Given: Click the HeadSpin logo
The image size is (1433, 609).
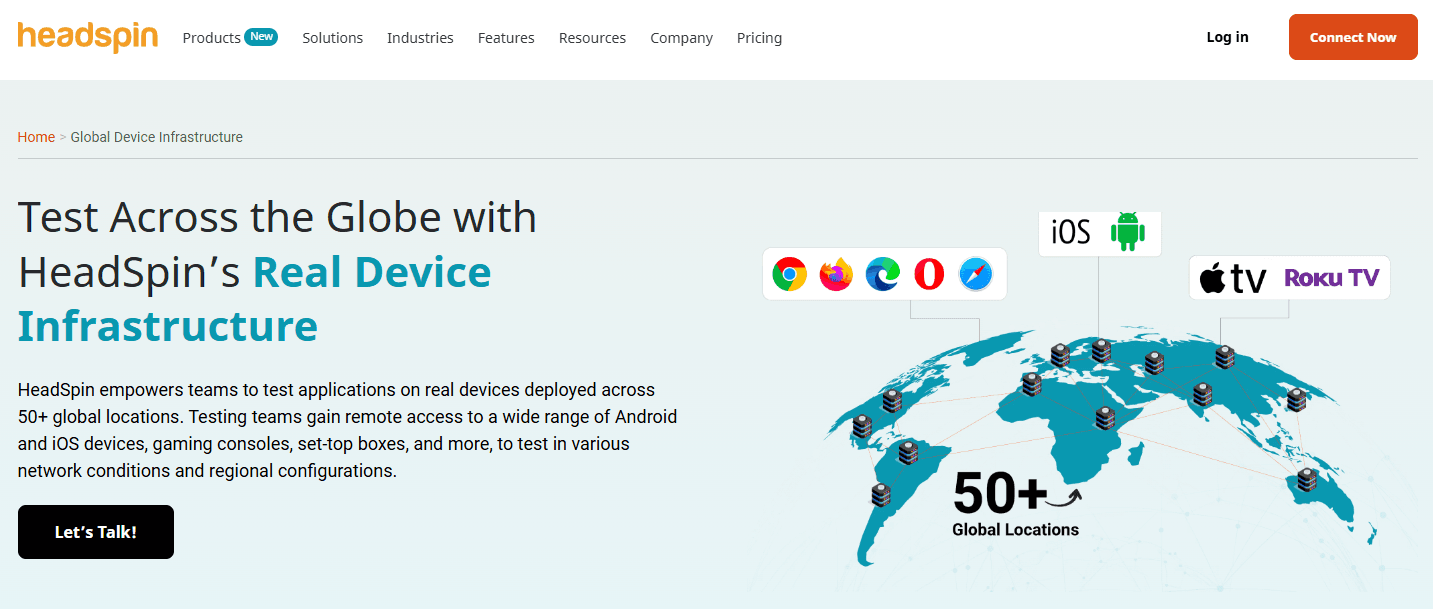Looking at the screenshot, I should point(88,37).
